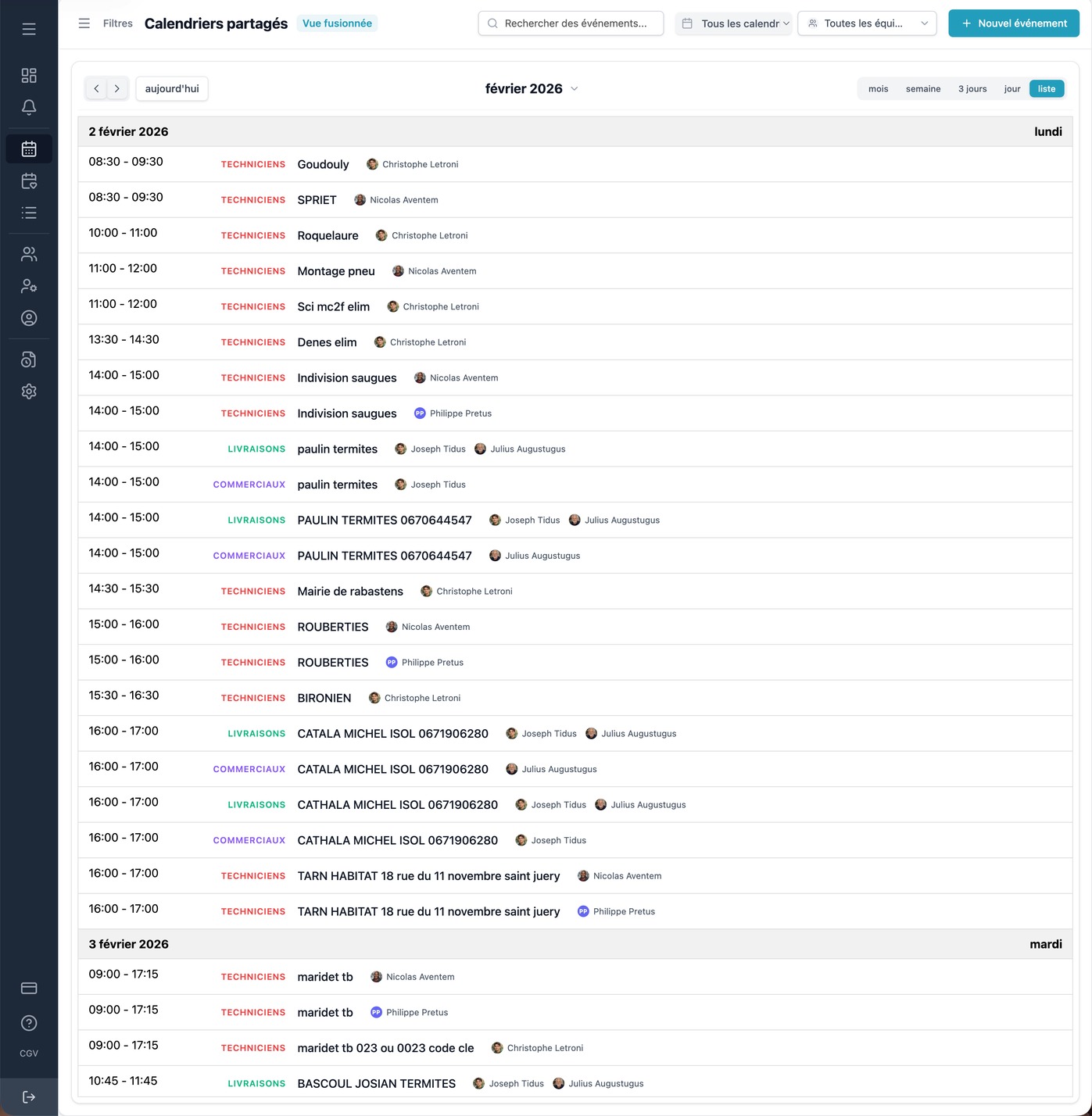Open the team users icon in sidebar
The image size is (1092, 1116).
(x=29, y=254)
